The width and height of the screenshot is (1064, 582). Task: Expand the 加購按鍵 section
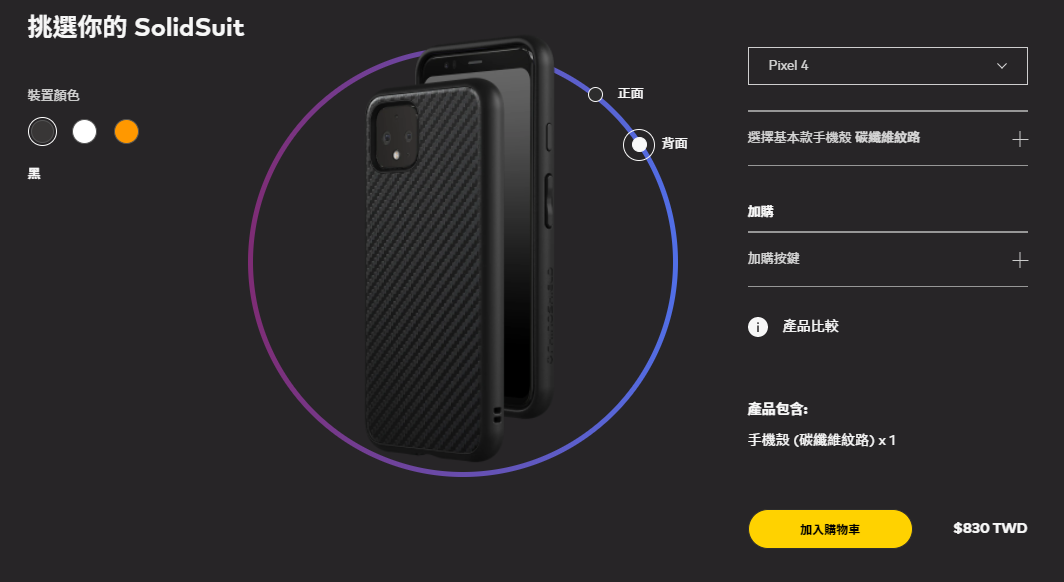click(x=888, y=259)
